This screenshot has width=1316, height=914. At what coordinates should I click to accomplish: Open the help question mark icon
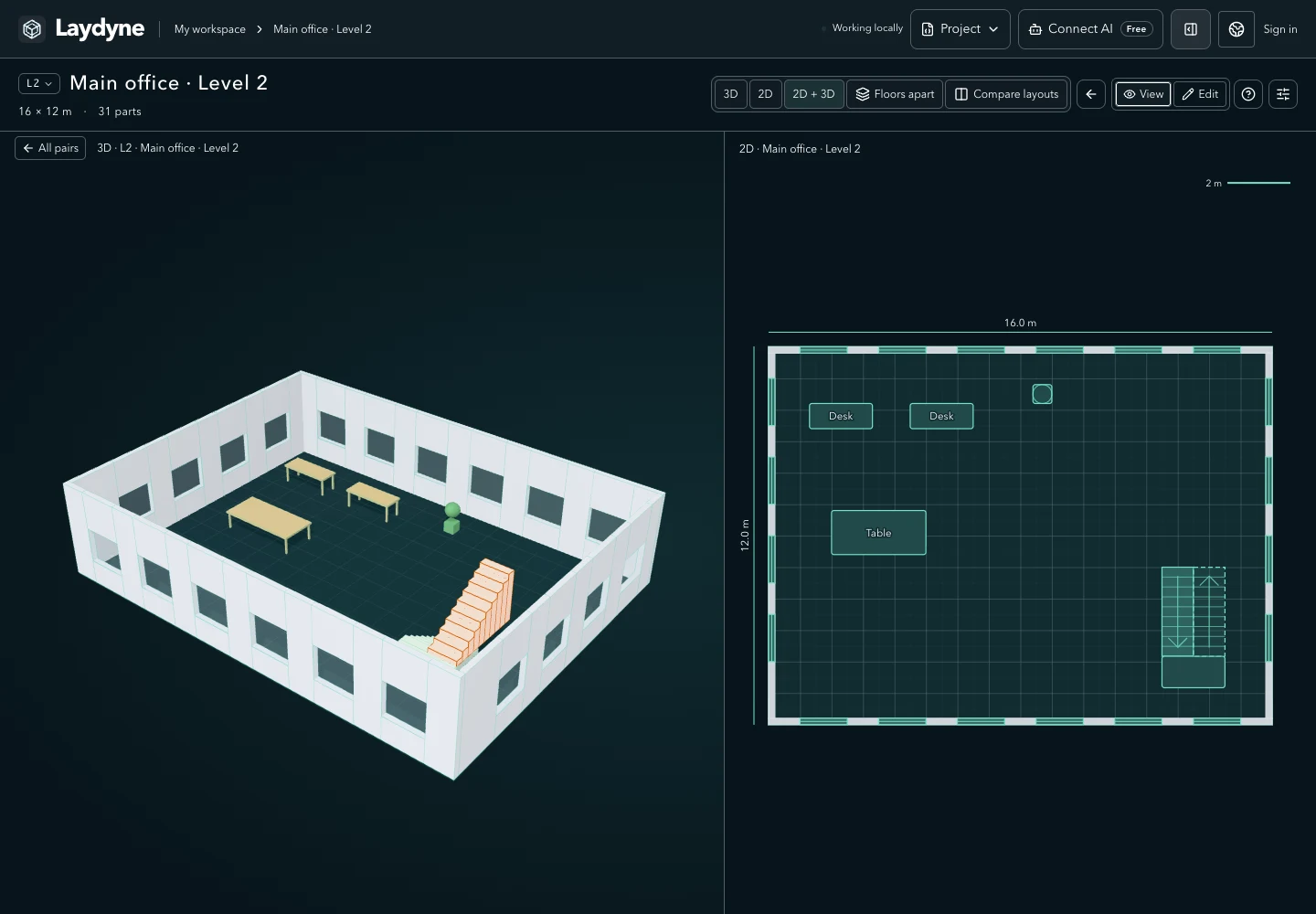pyautogui.click(x=1248, y=94)
